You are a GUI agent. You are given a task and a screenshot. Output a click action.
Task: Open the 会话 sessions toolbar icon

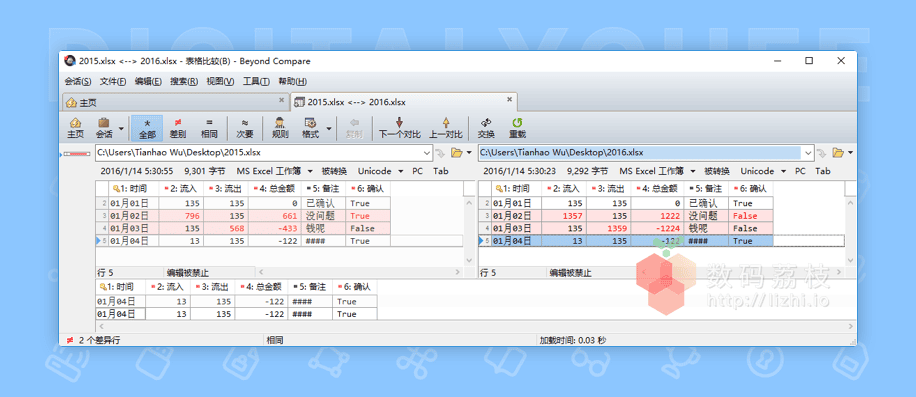104,128
